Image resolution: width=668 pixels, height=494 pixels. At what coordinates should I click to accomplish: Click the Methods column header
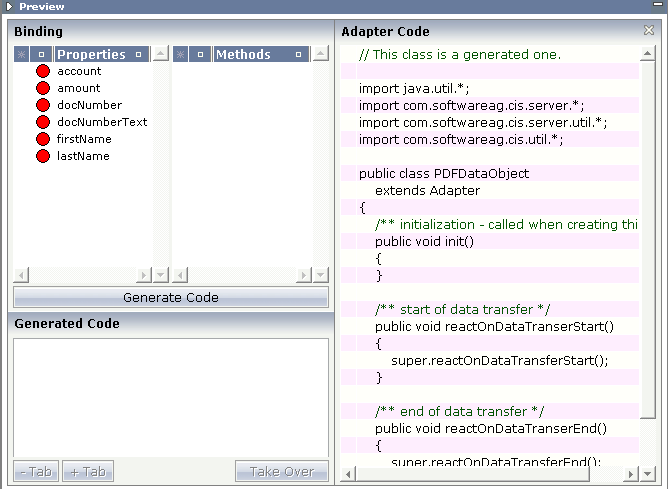pyautogui.click(x=243, y=55)
